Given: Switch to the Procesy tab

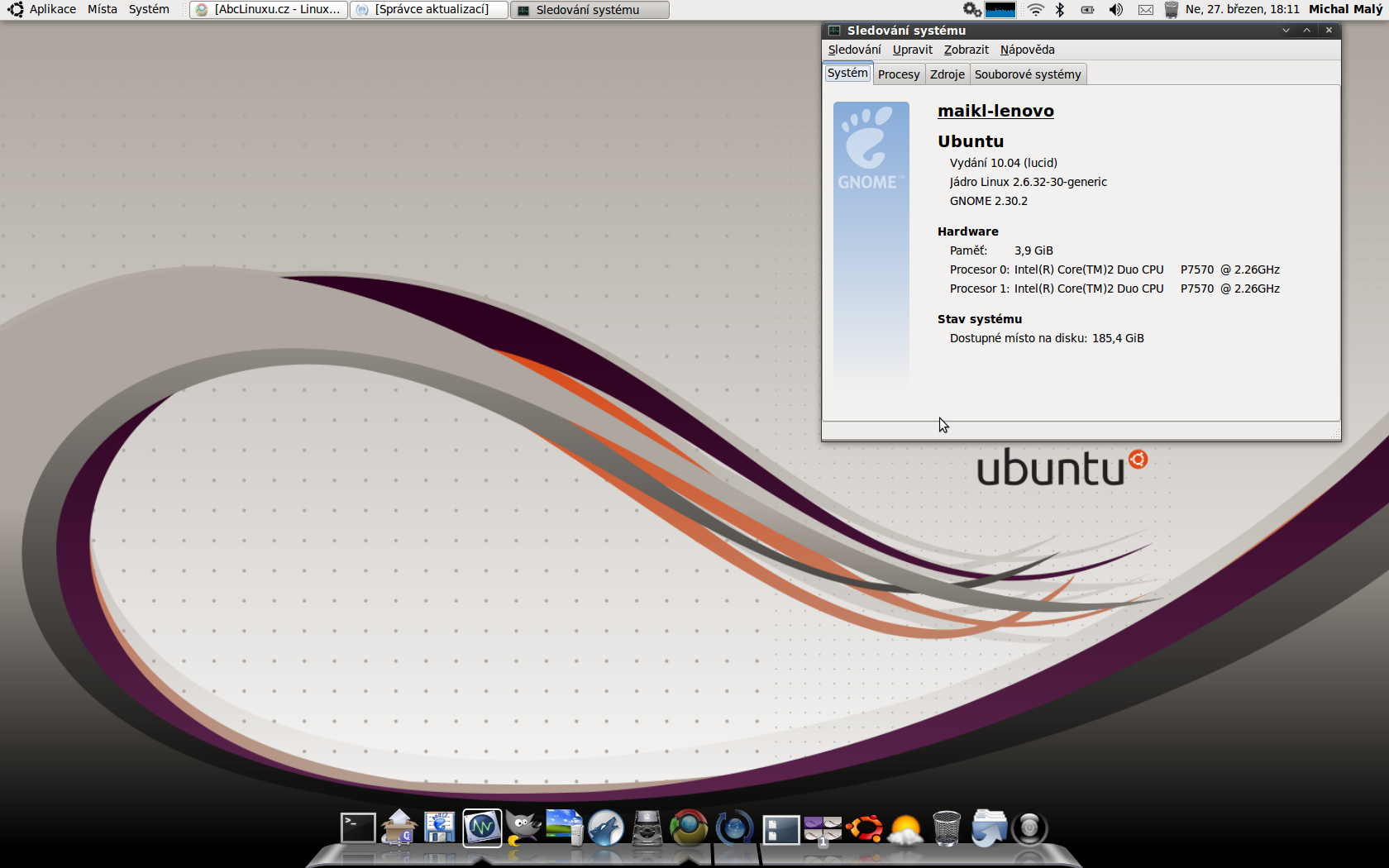Looking at the screenshot, I should tap(899, 74).
